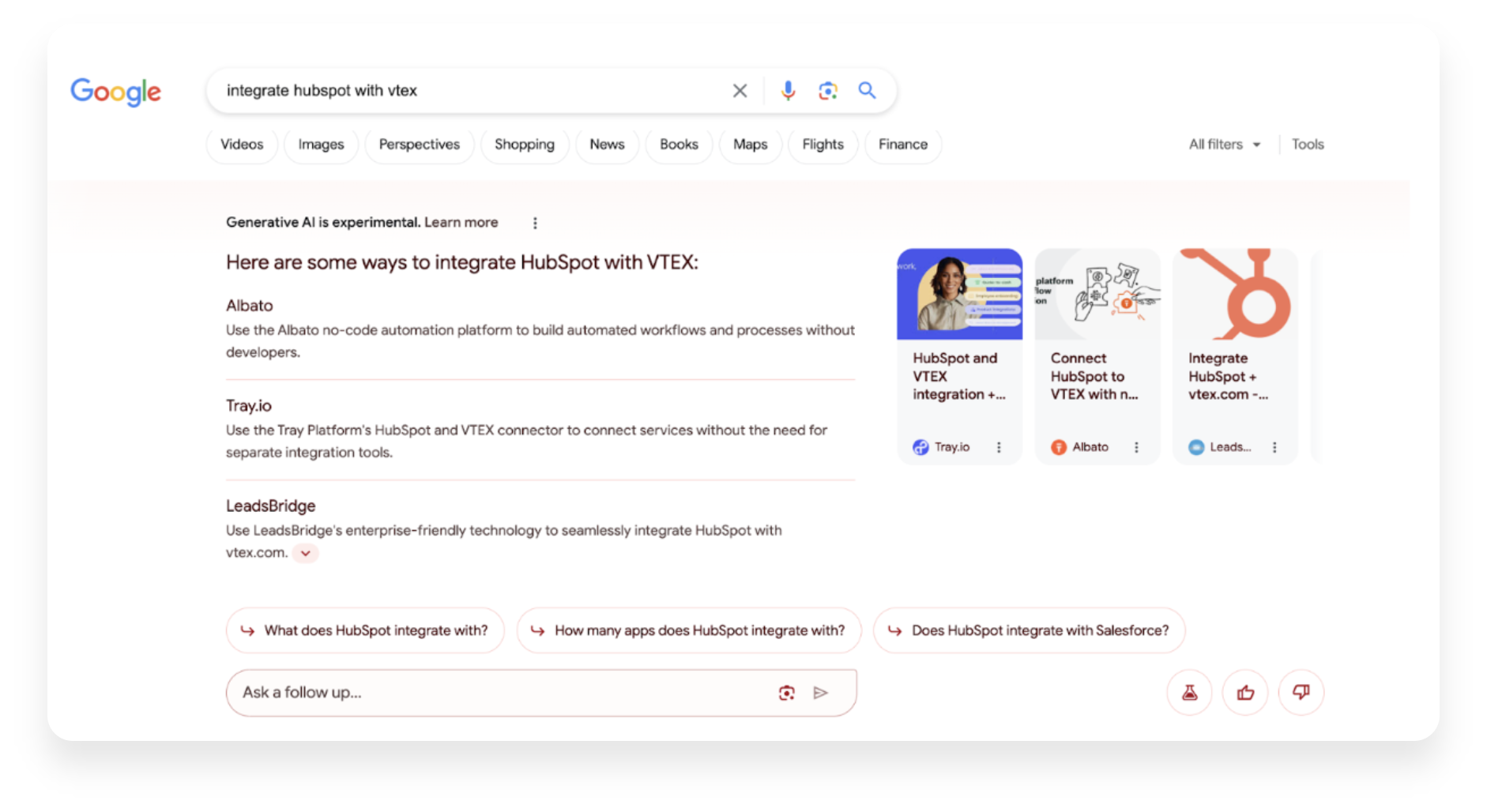Open the three-dot menu on the Albato card
The image size is (1487, 812).
1136,447
